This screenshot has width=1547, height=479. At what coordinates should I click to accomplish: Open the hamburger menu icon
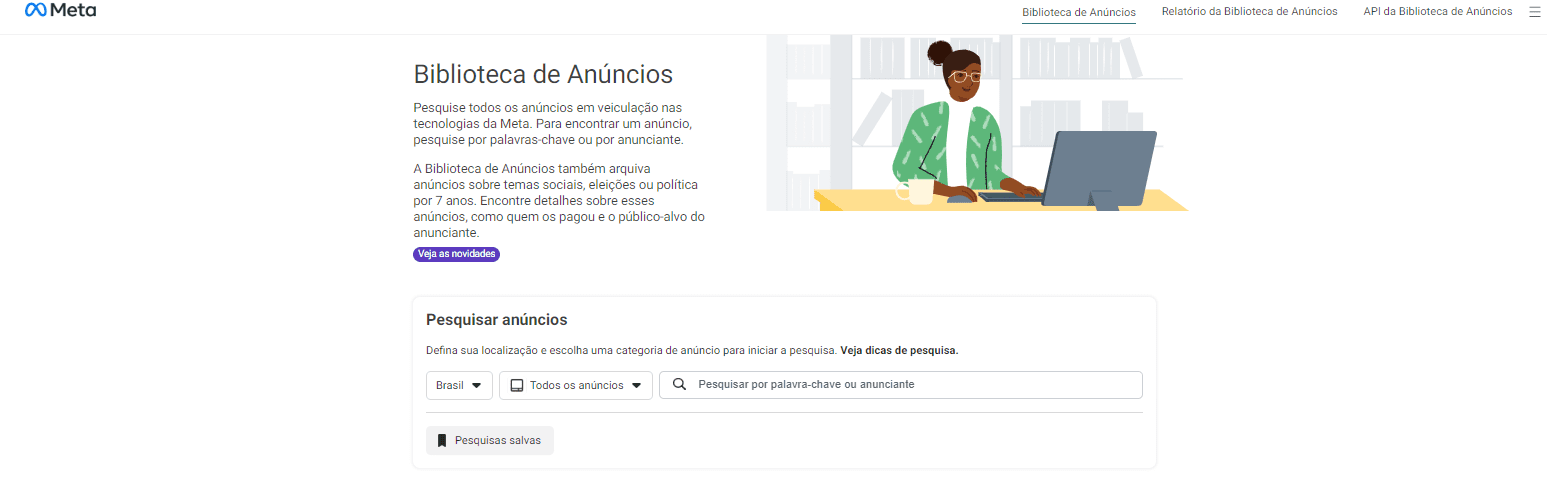[x=1534, y=12]
